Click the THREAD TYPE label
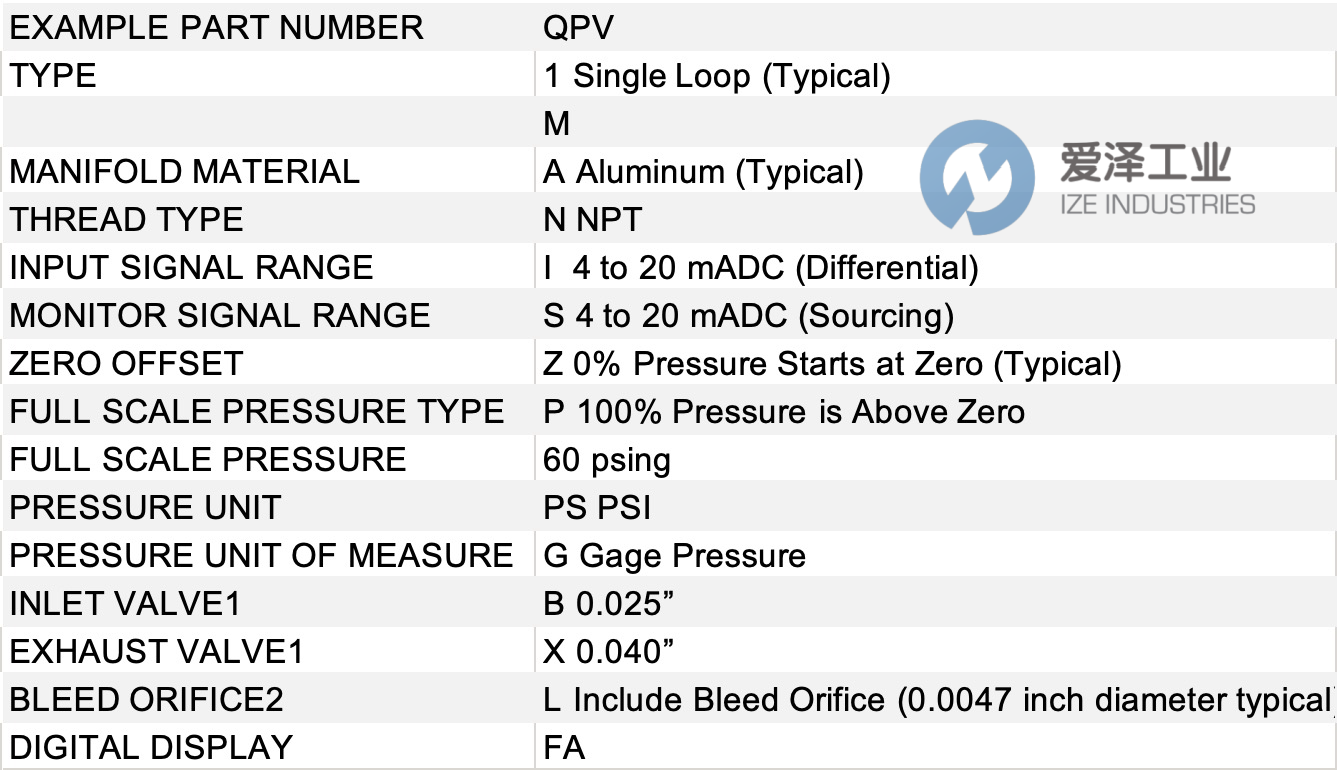 (x=126, y=219)
